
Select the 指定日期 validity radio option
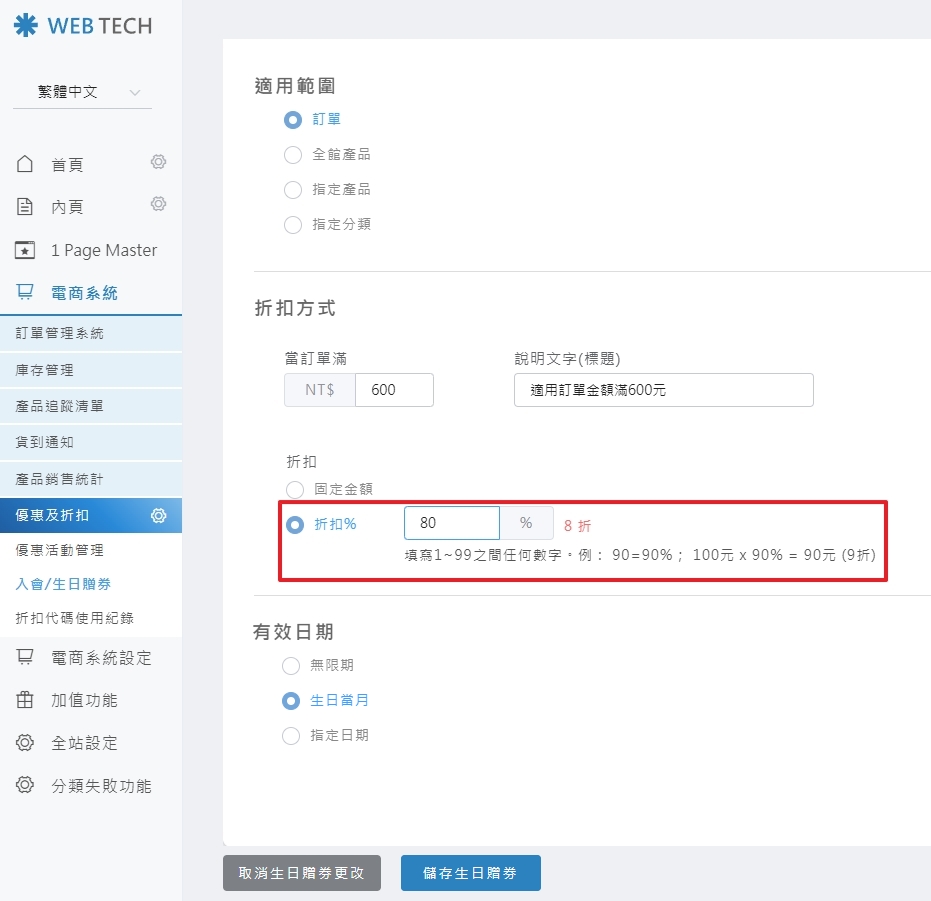[x=291, y=736]
